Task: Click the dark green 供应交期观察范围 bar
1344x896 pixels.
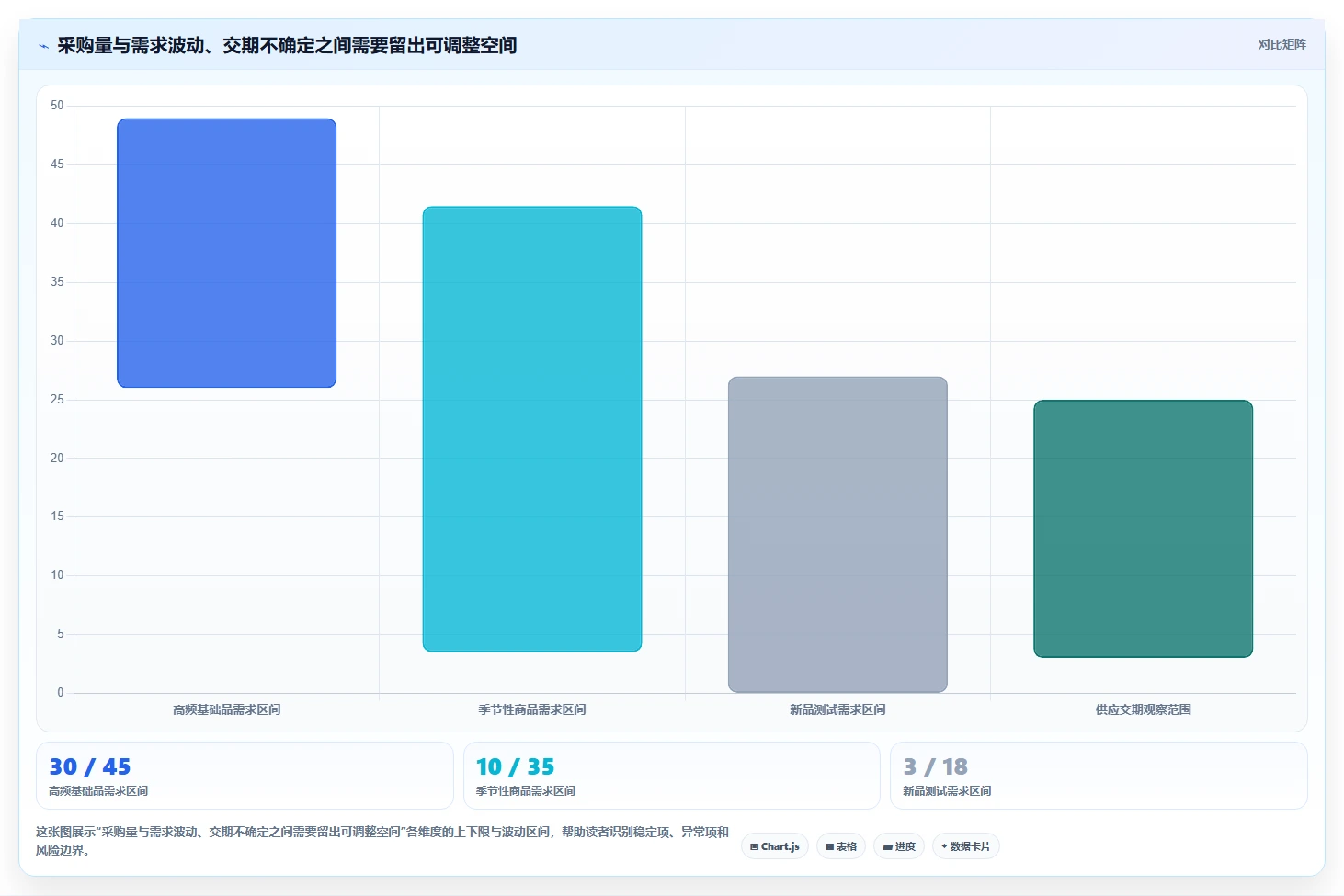Action: point(1143,528)
